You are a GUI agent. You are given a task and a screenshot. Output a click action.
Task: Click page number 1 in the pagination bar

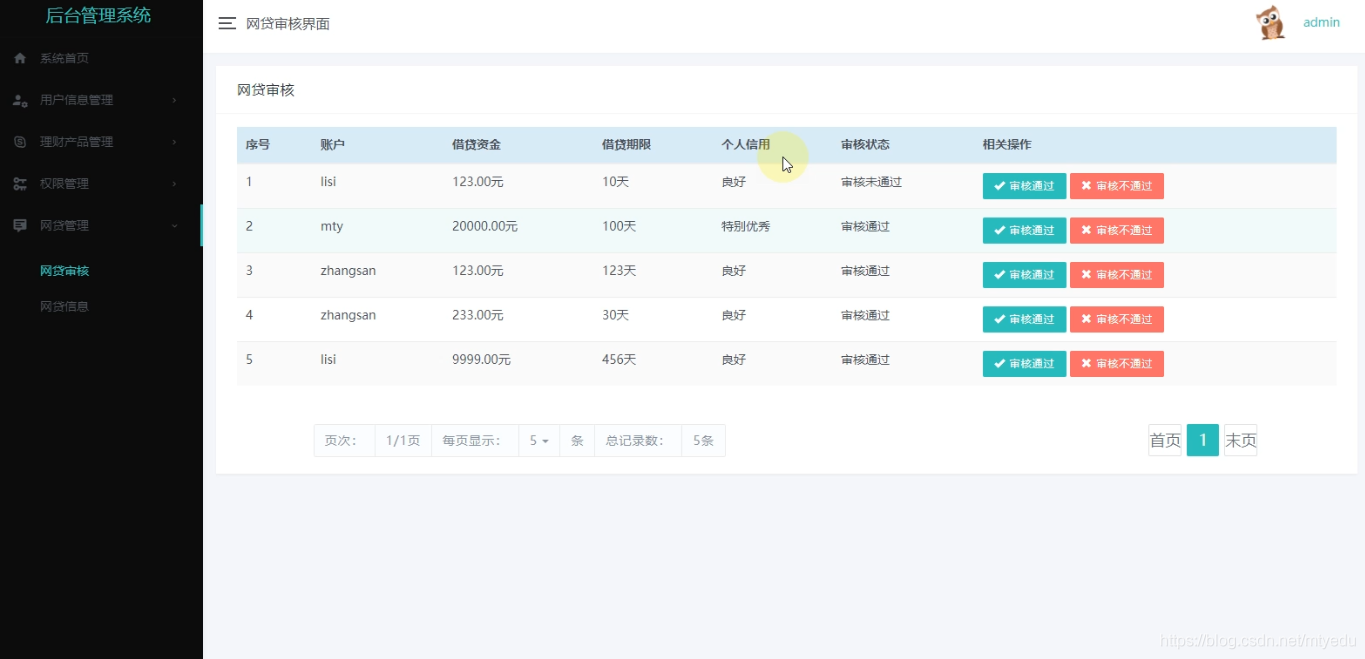coord(1202,440)
